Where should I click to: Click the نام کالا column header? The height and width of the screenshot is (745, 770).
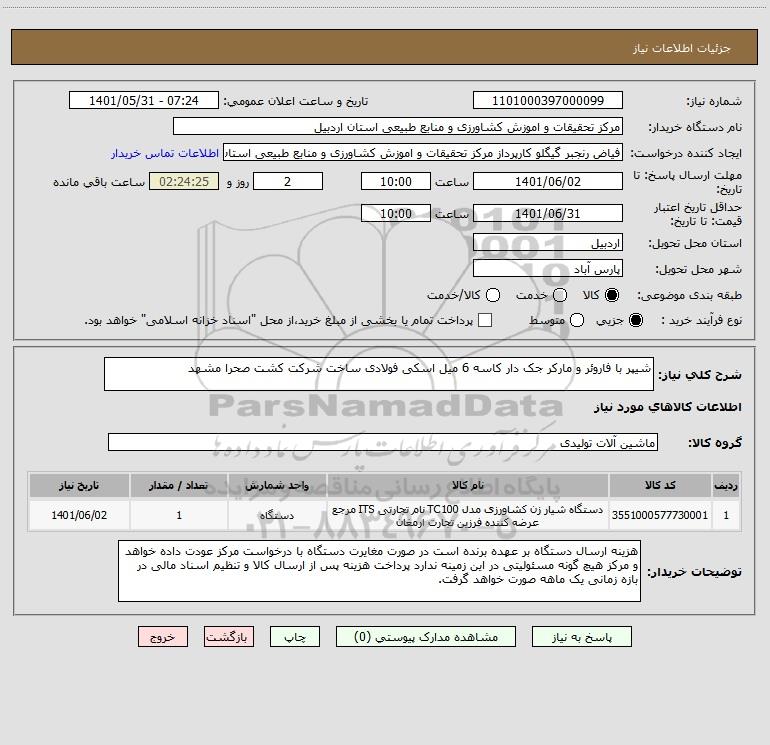pos(468,486)
